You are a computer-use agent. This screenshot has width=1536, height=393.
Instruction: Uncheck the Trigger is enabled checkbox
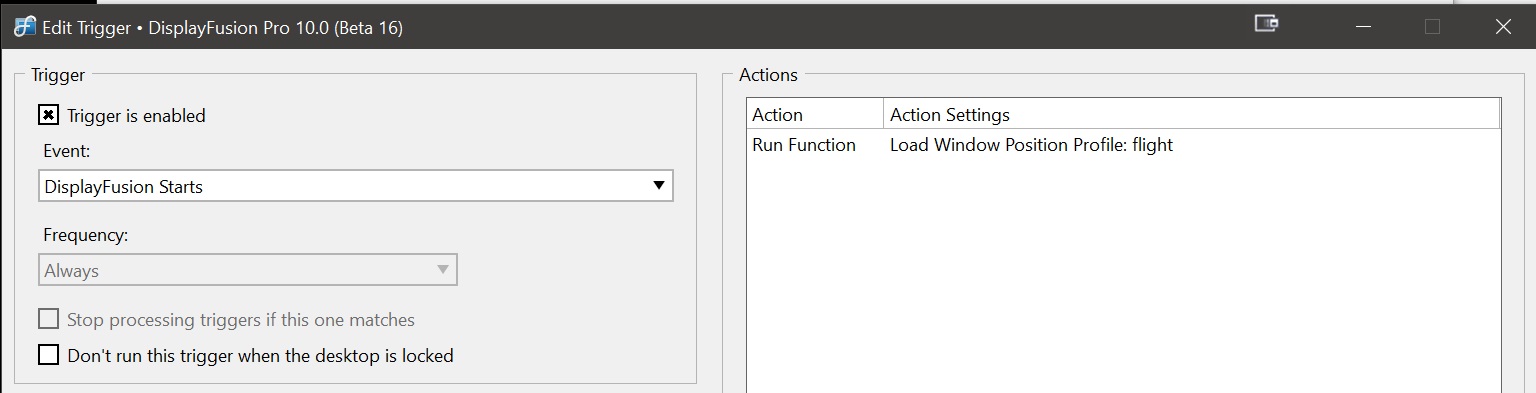coord(48,115)
